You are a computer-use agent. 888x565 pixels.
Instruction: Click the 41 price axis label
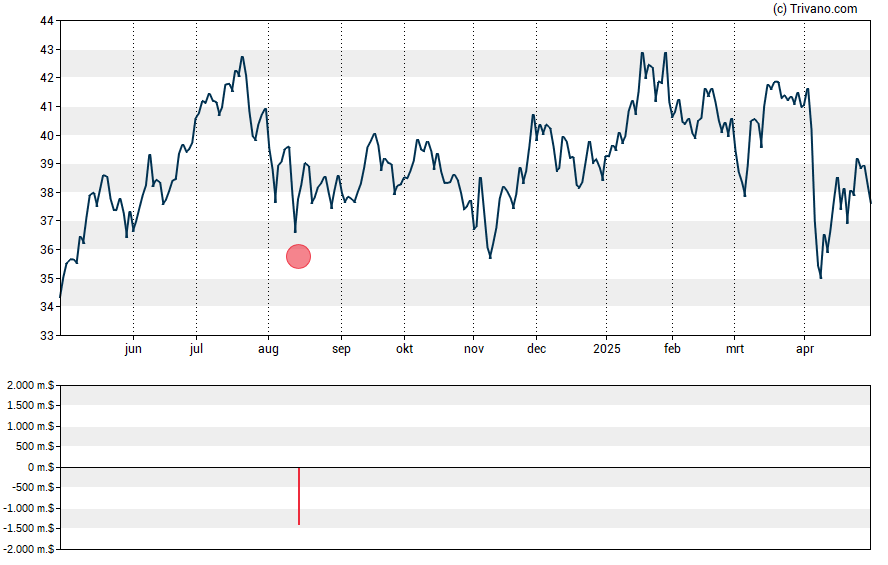tap(47, 107)
